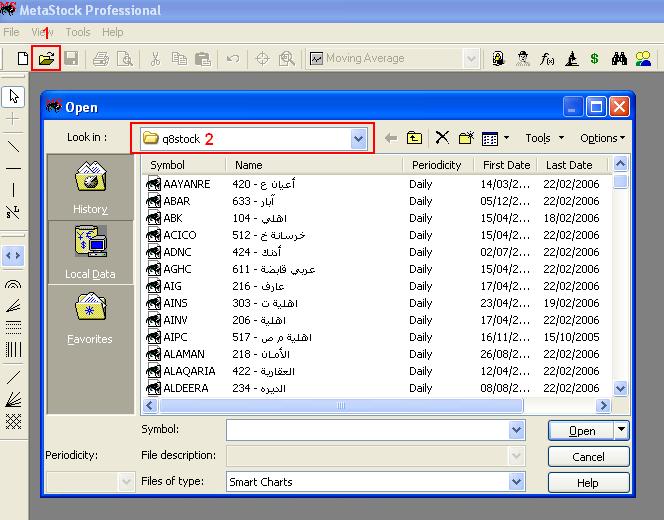Screen dimensions: 664x520
Task: Select the AGHC symbol row
Action: 377,269
